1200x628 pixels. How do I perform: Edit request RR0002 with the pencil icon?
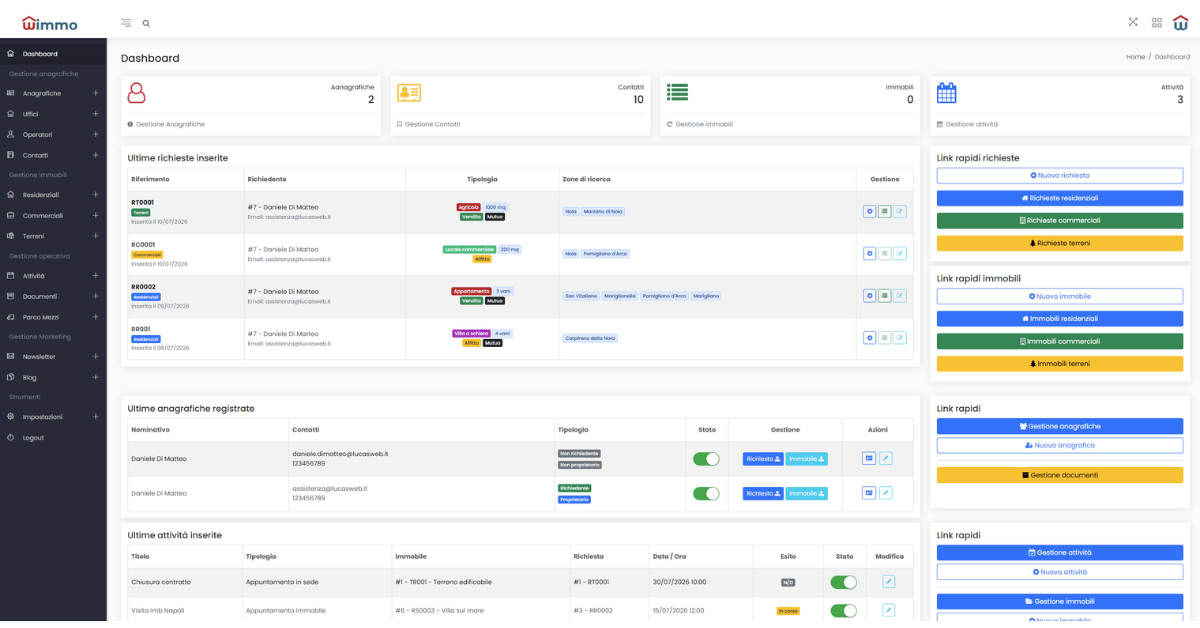[900, 296]
